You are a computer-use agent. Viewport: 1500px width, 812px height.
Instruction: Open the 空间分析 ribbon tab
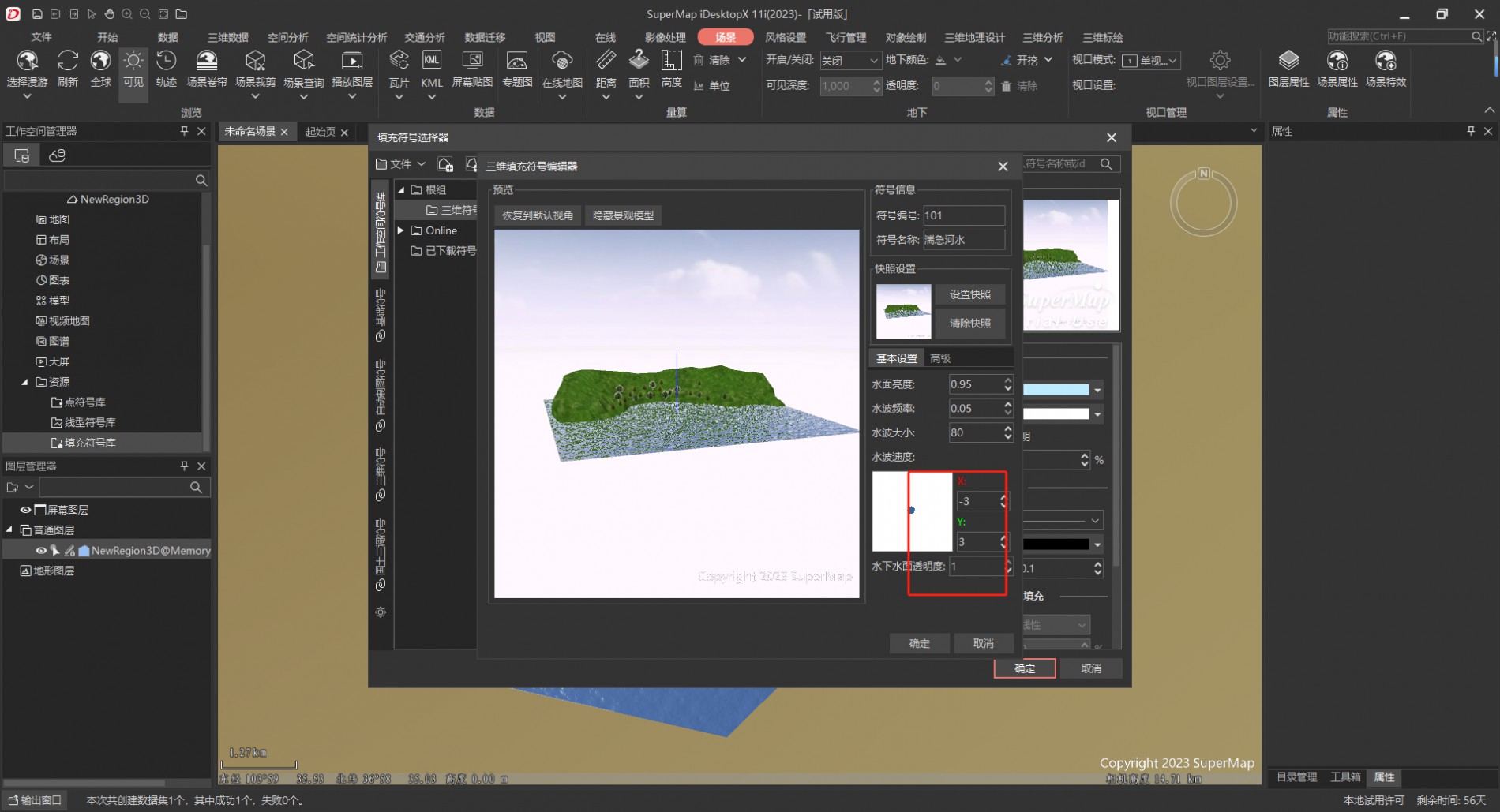click(288, 37)
